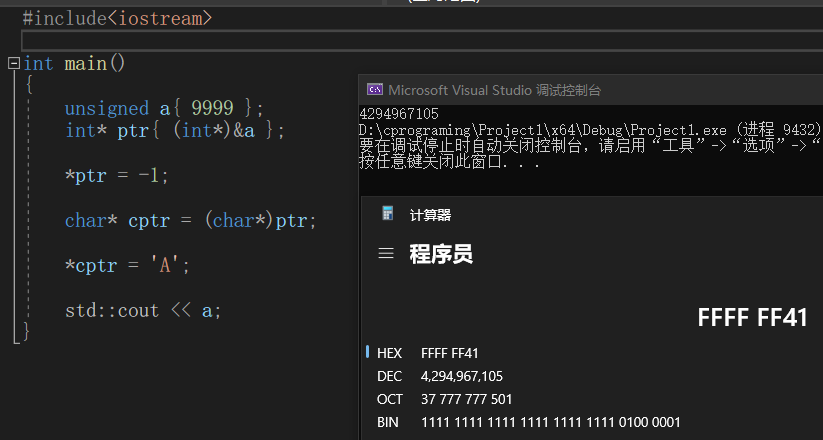This screenshot has height=440, width=823.
Task: Click the line "*cptr = 'A';"
Action: [x=127, y=265]
